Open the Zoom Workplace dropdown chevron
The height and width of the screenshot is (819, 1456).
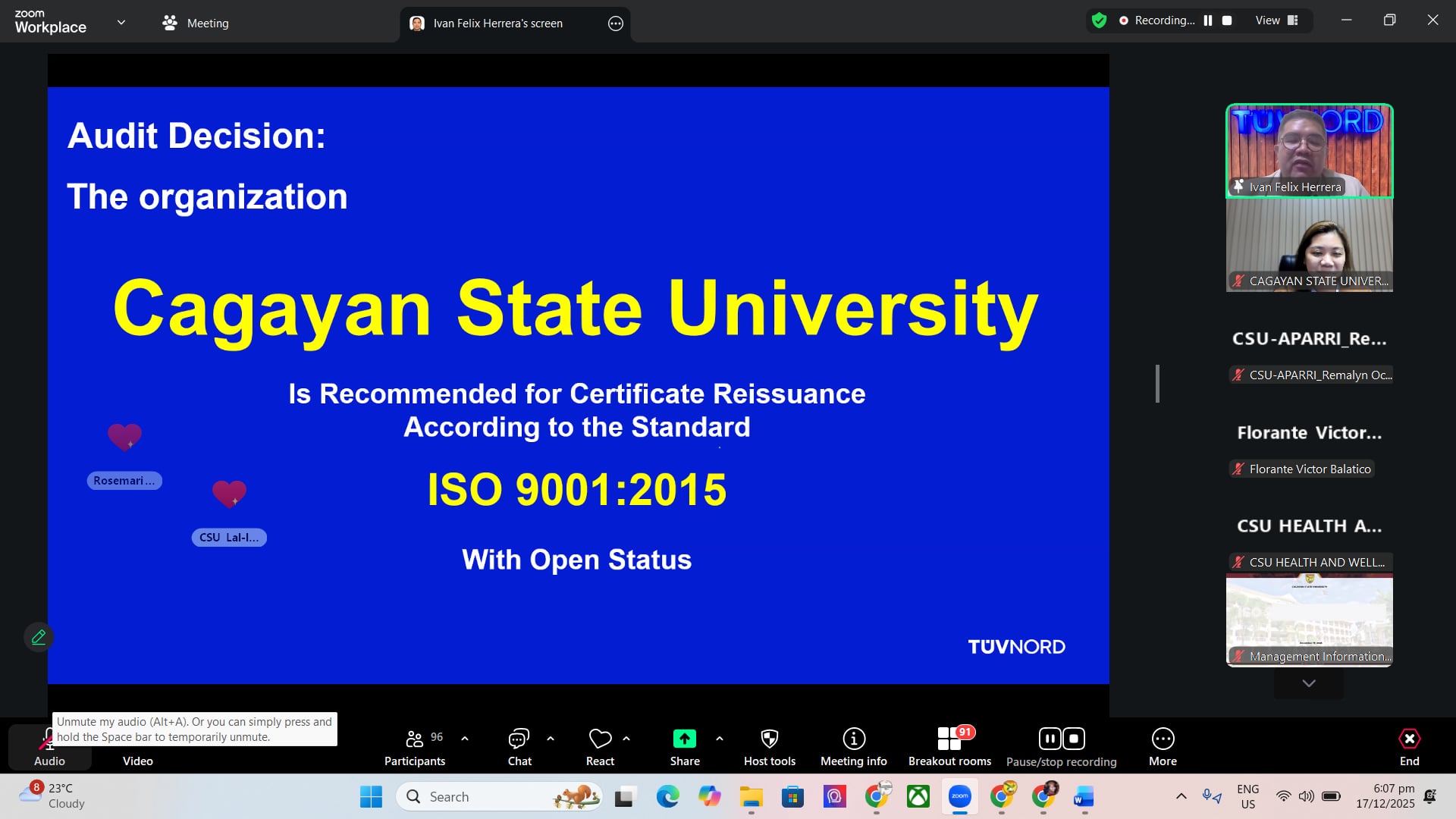pyautogui.click(x=121, y=22)
